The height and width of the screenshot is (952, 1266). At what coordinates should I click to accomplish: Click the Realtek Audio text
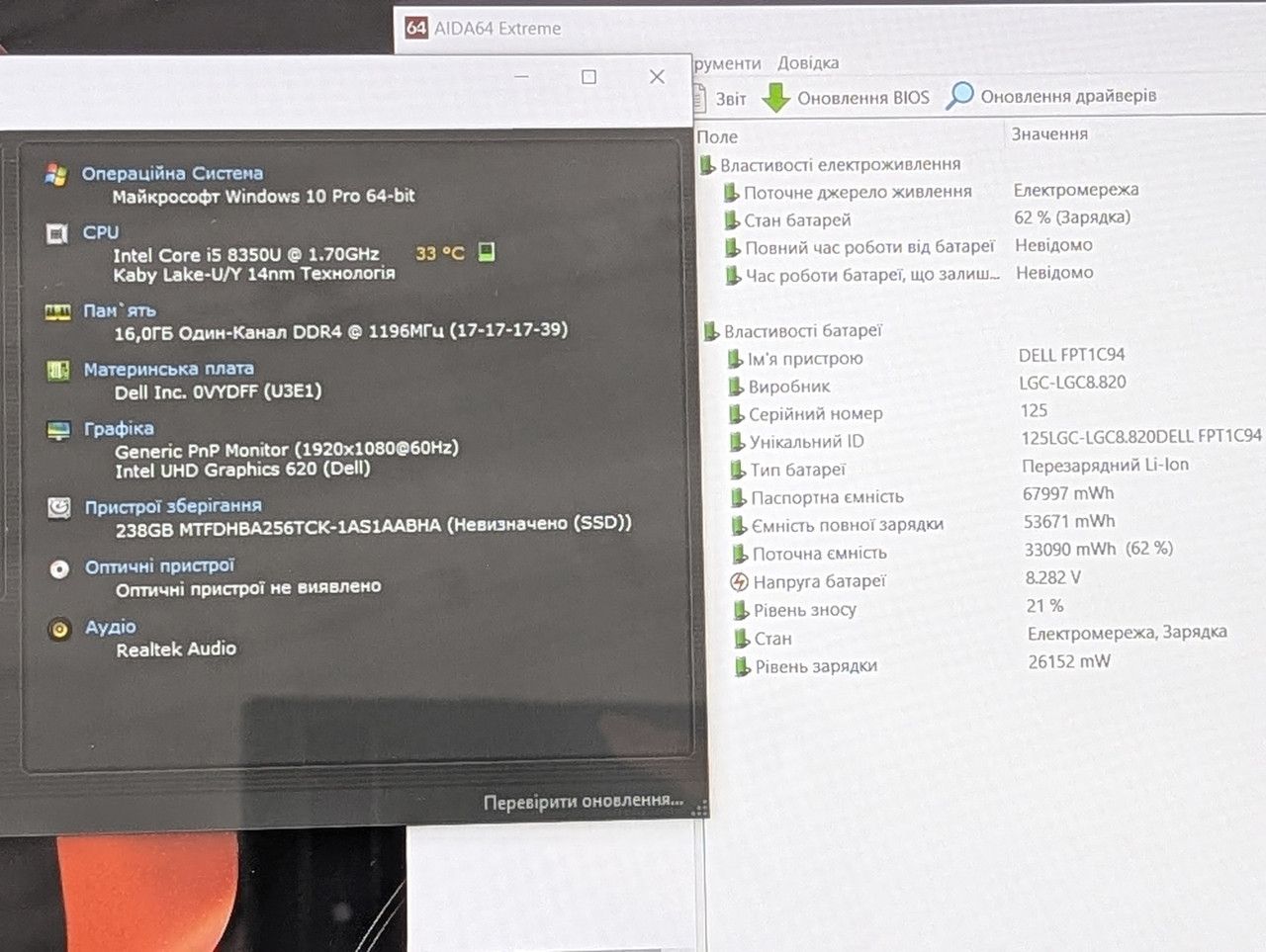[x=176, y=649]
